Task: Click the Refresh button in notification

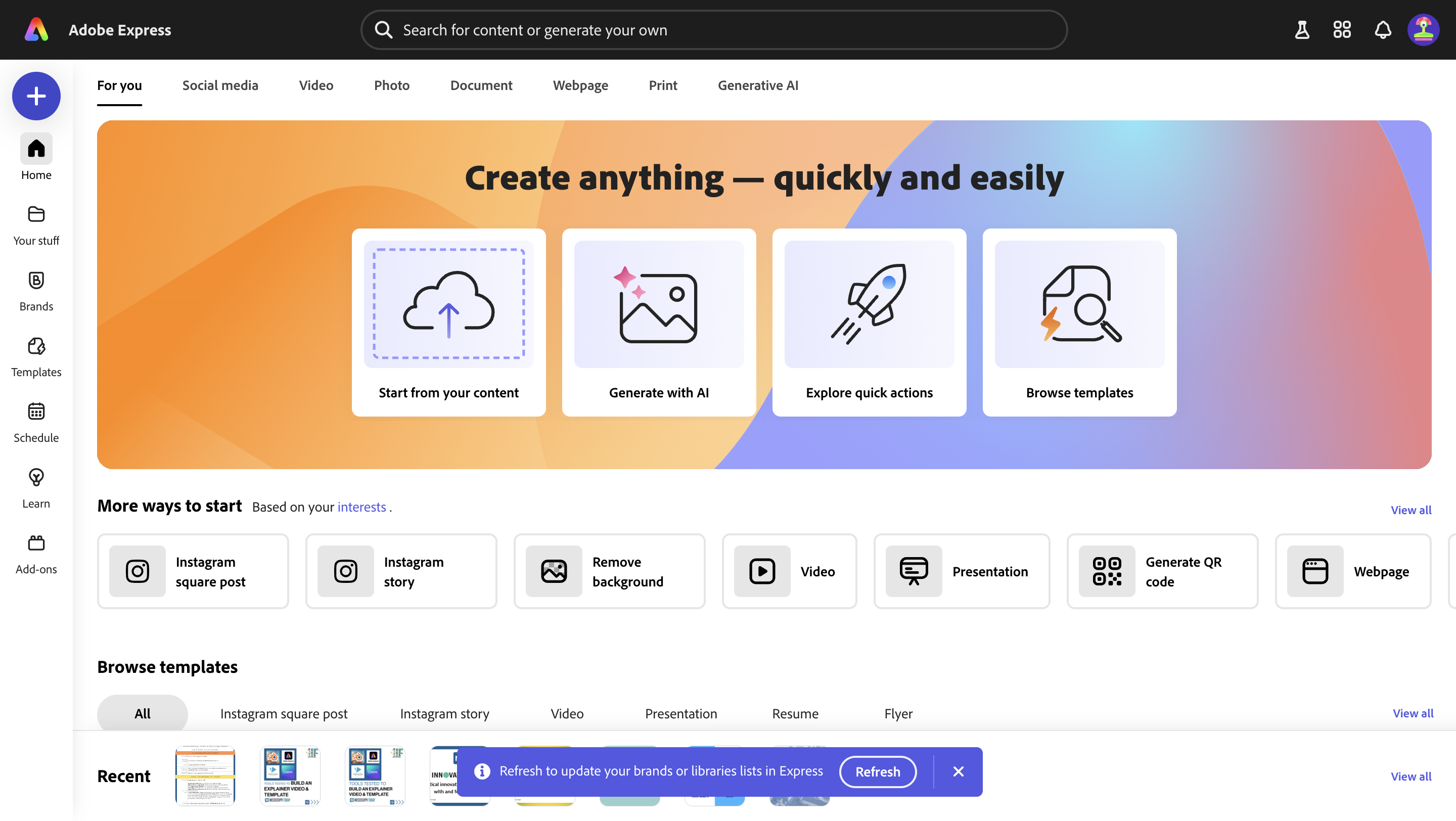Action: (877, 771)
